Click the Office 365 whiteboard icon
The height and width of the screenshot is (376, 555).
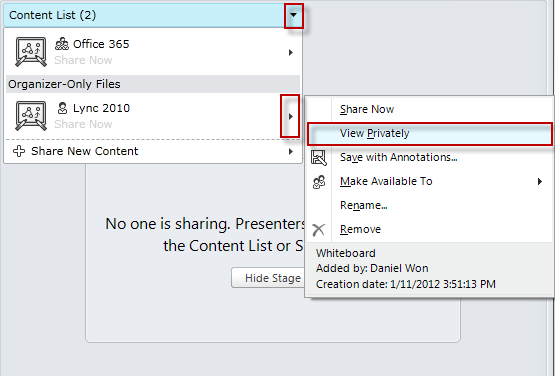click(x=31, y=52)
